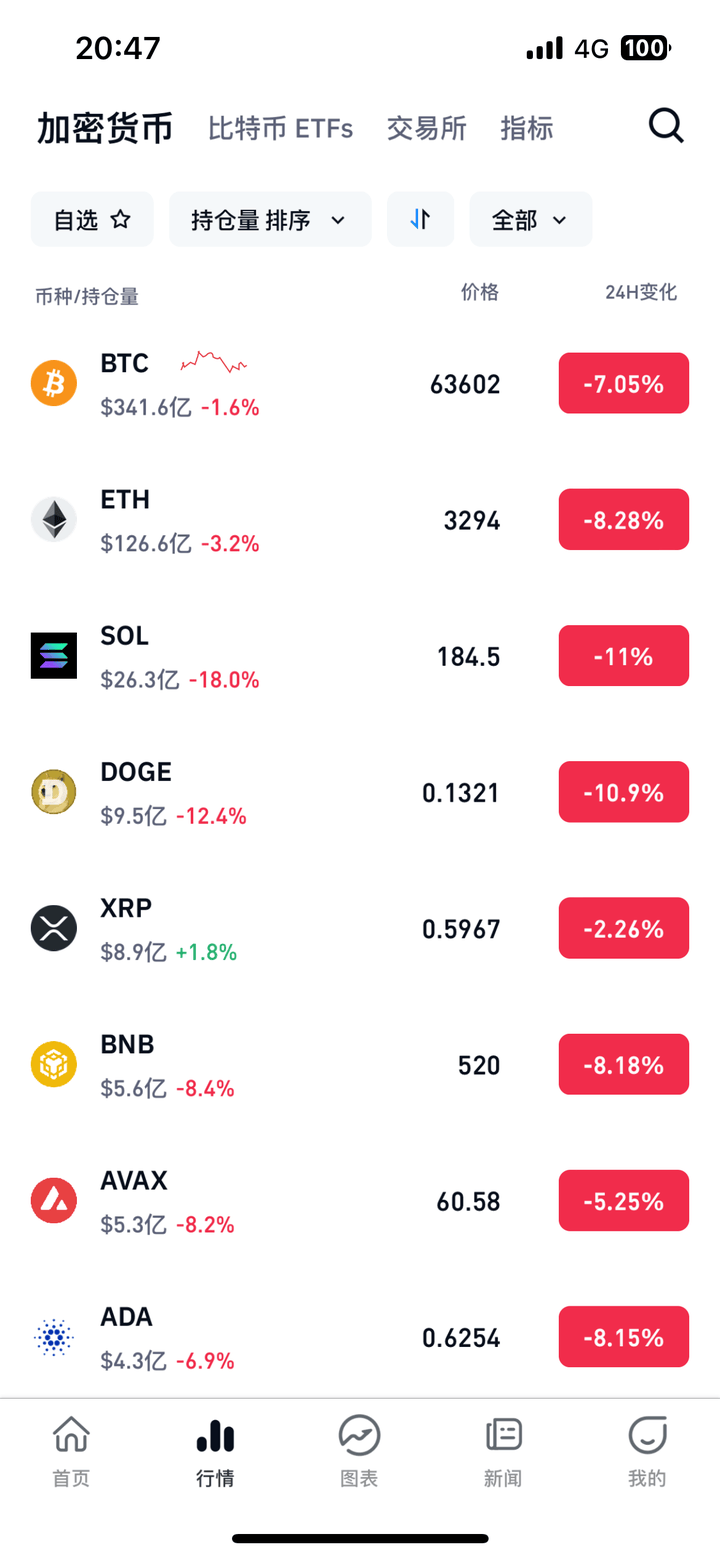This screenshot has height=1558, width=720.
Task: Switch to the 比特币 ETFs tab
Action: point(280,128)
